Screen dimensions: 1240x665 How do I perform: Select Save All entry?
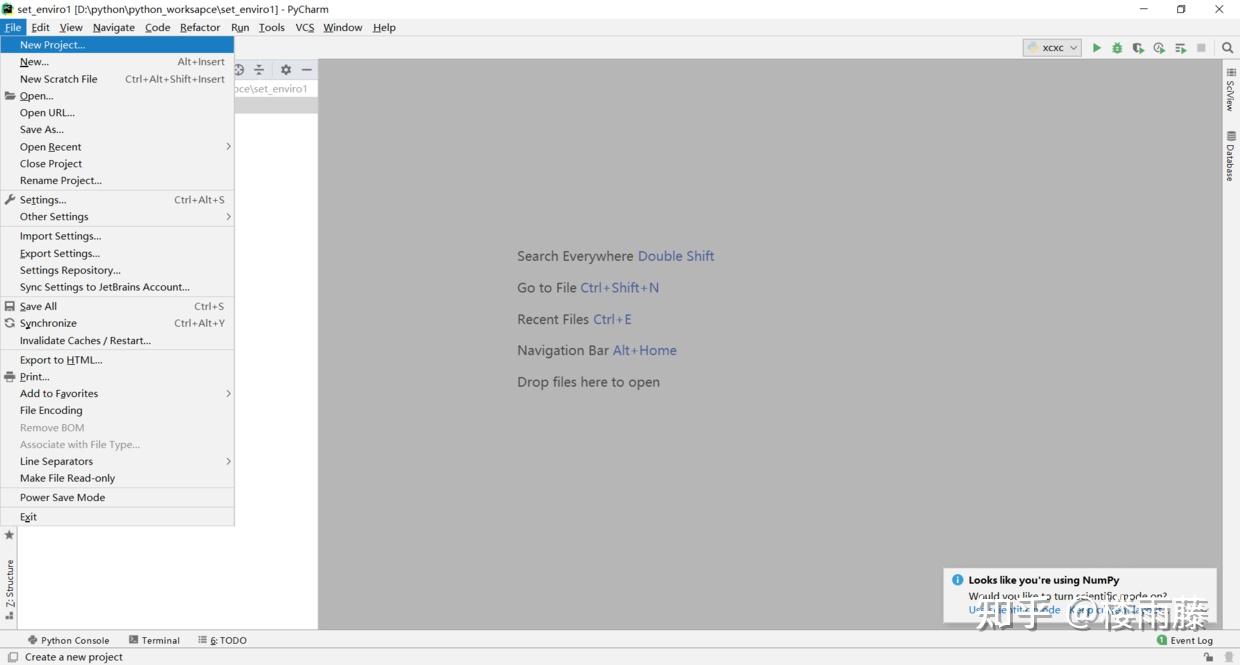117,307
